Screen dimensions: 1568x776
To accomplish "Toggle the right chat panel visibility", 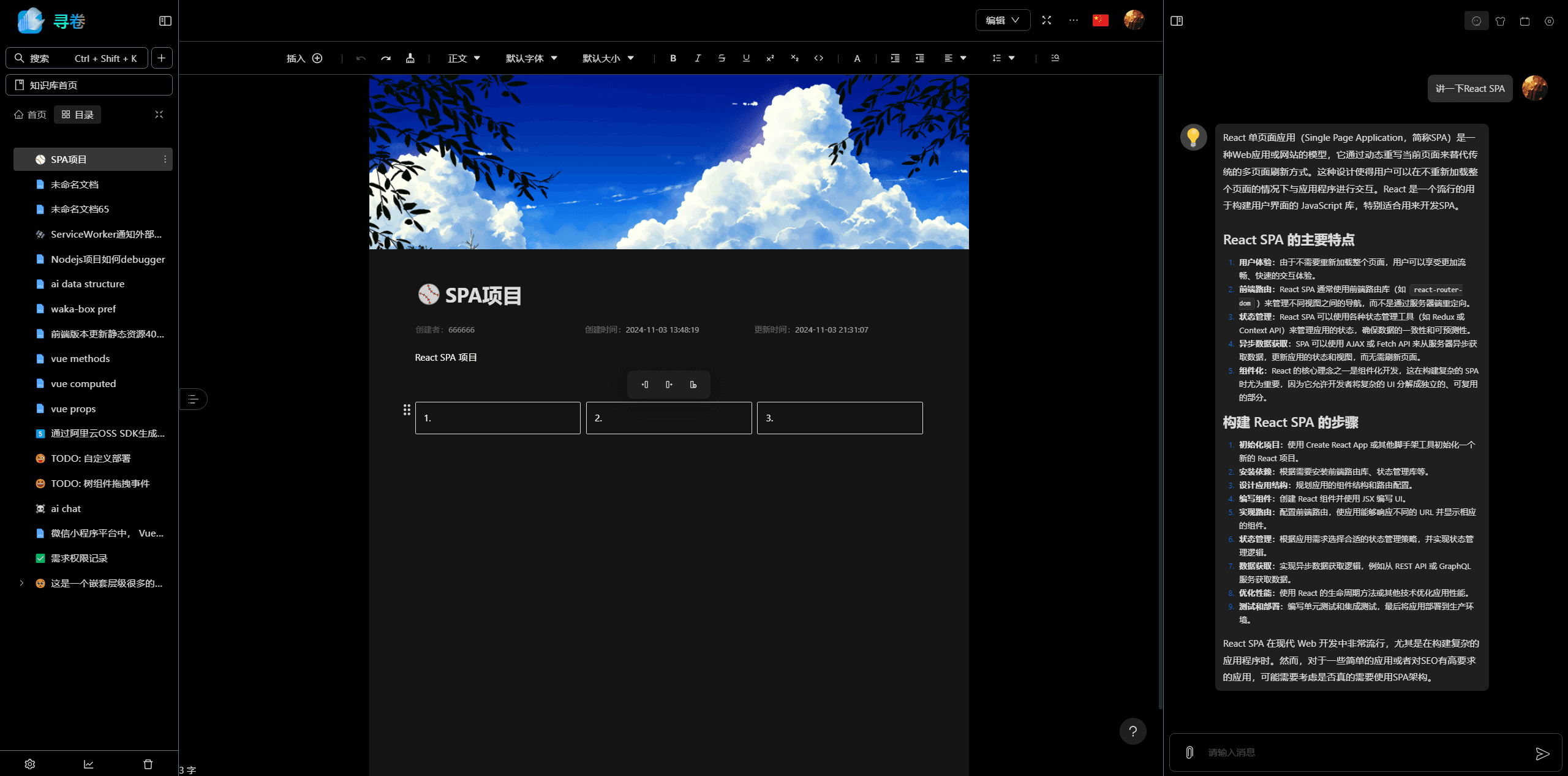I will tap(1176, 20).
